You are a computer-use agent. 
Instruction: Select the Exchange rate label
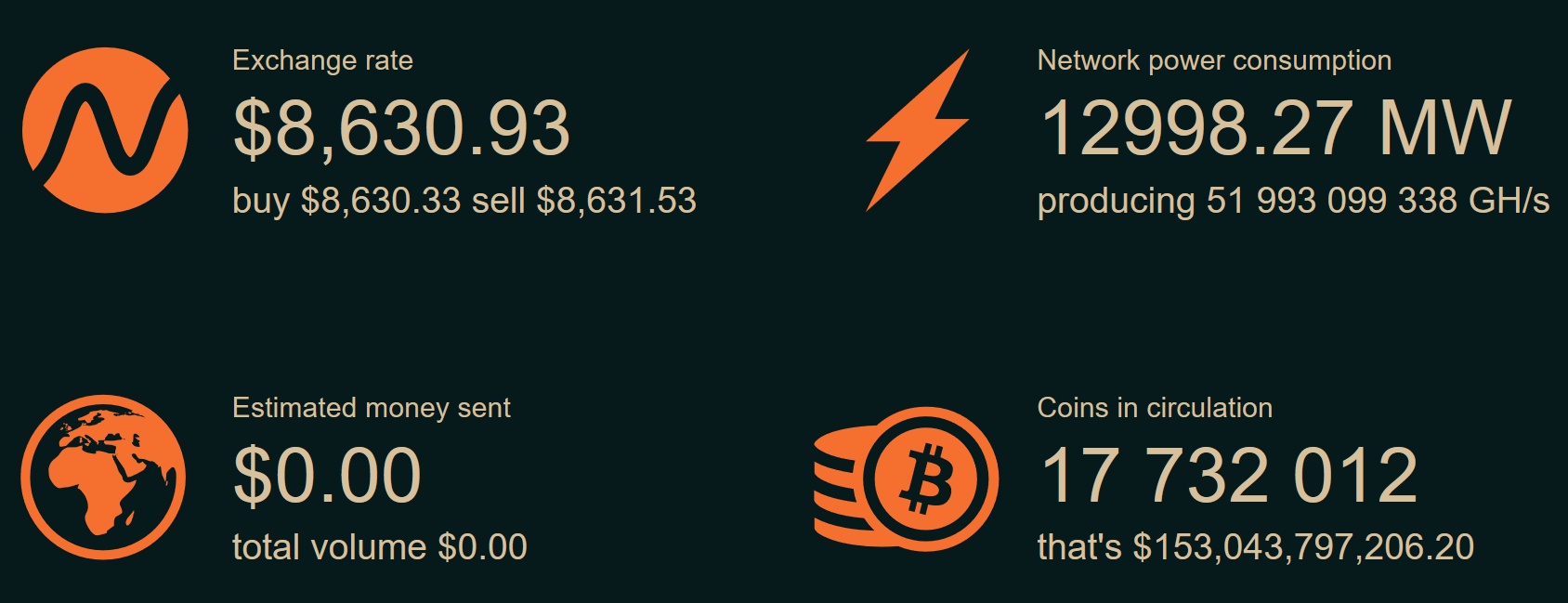[x=322, y=60]
